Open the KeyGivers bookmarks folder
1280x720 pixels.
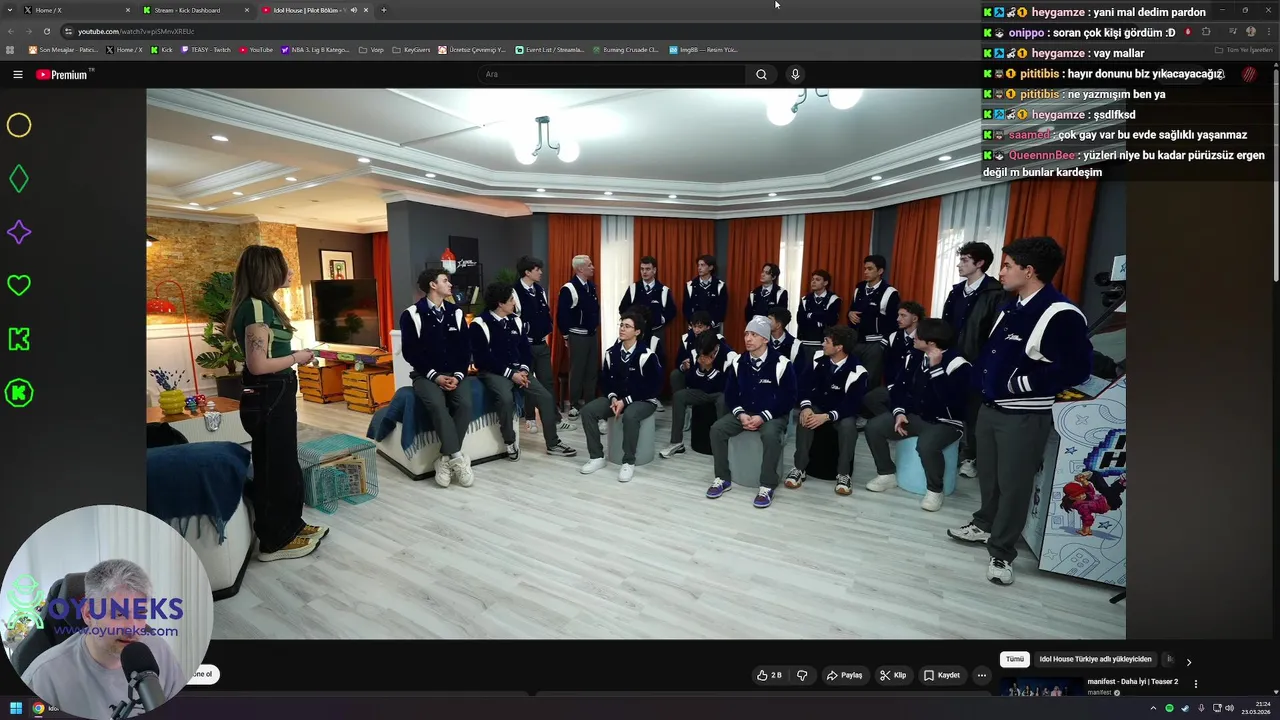(411, 49)
